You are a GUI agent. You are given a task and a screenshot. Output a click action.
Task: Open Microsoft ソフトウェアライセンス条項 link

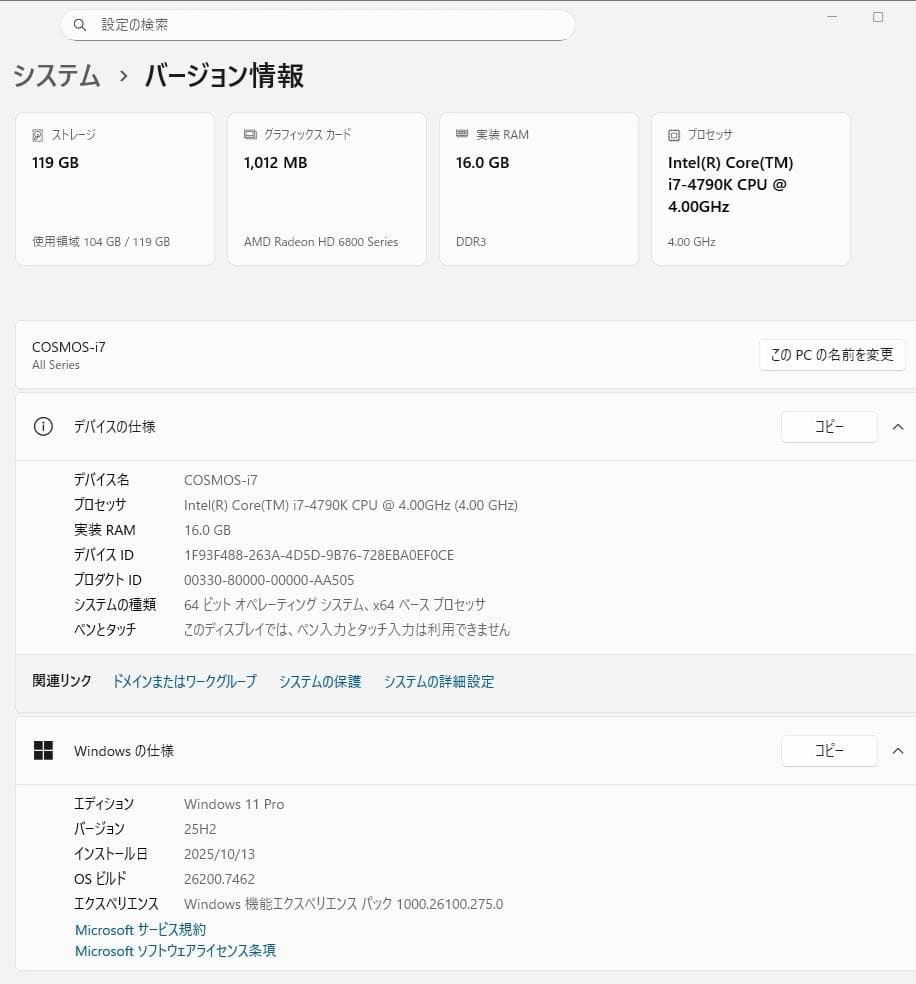click(175, 951)
